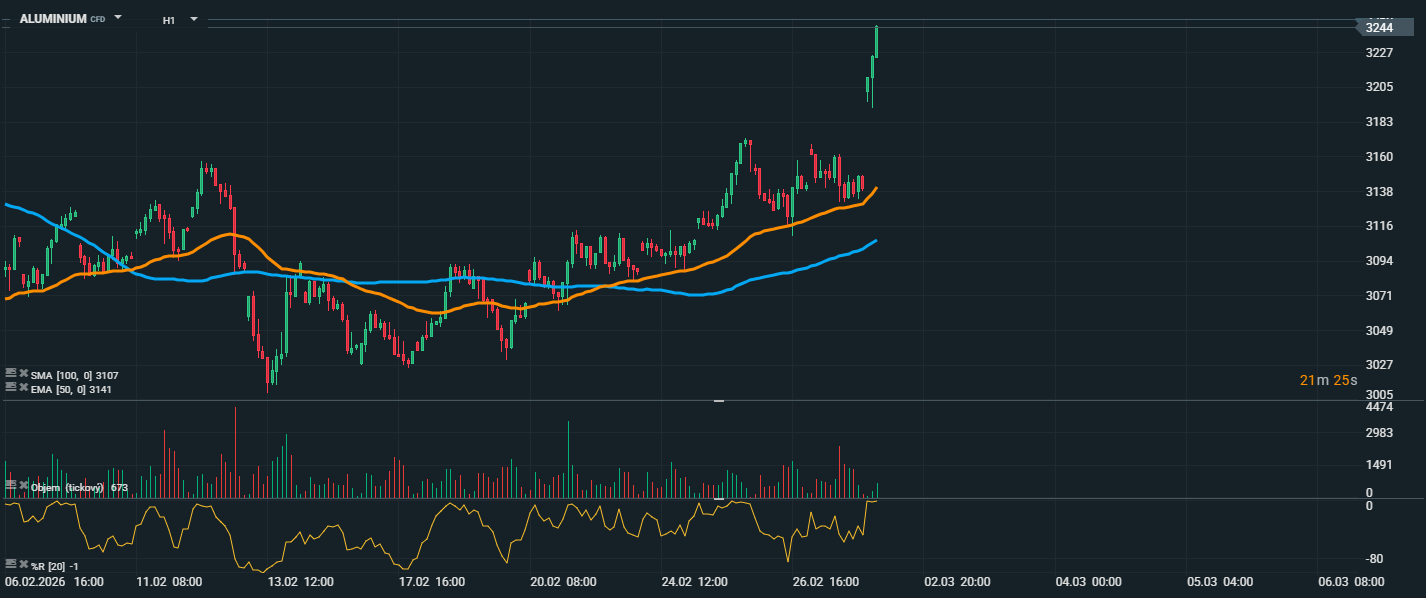1426x598 pixels.
Task: Click divider handle between volume and %R panes
Action: [x=718, y=498]
